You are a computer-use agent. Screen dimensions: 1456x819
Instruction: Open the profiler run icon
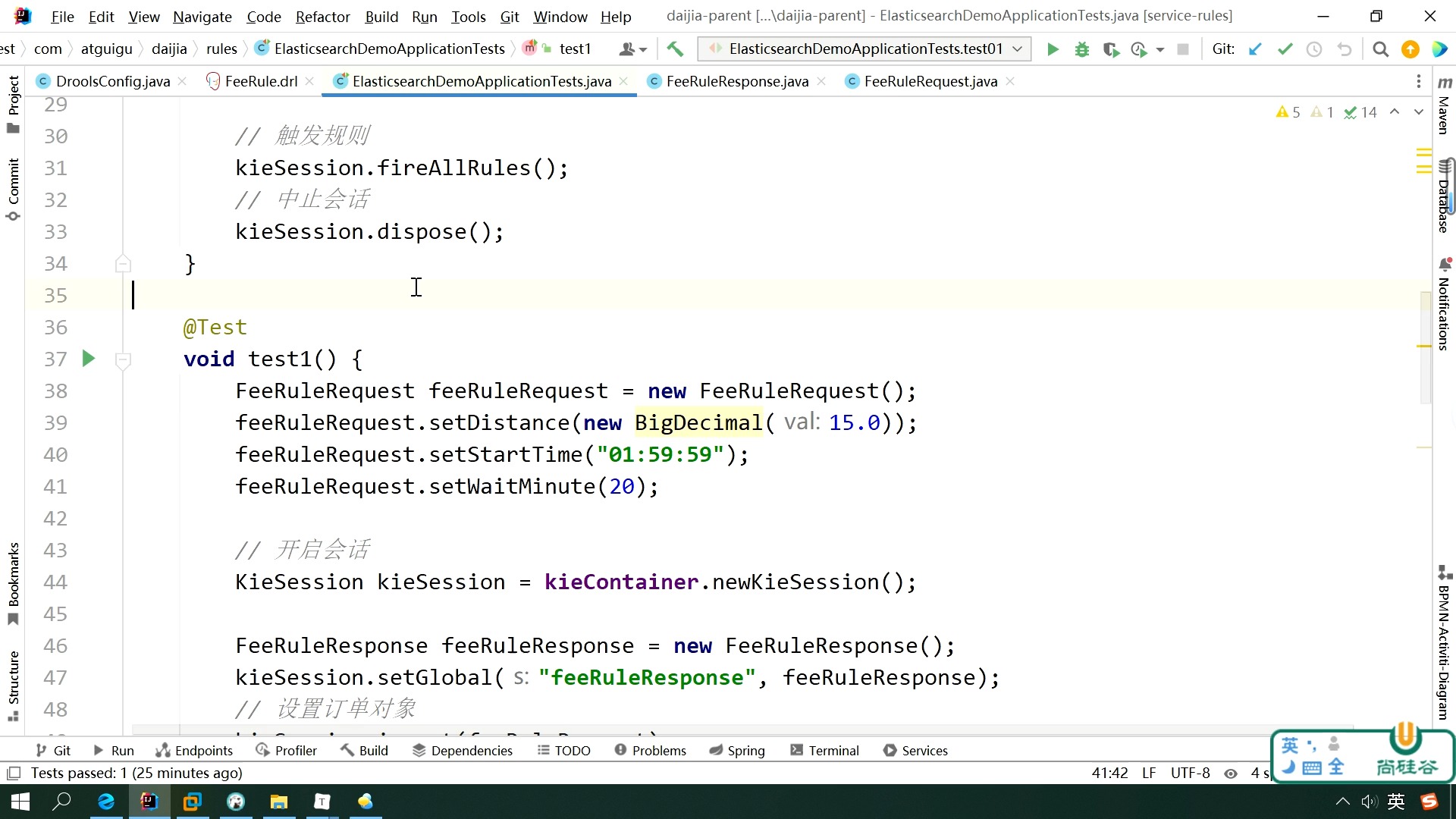point(1138,49)
